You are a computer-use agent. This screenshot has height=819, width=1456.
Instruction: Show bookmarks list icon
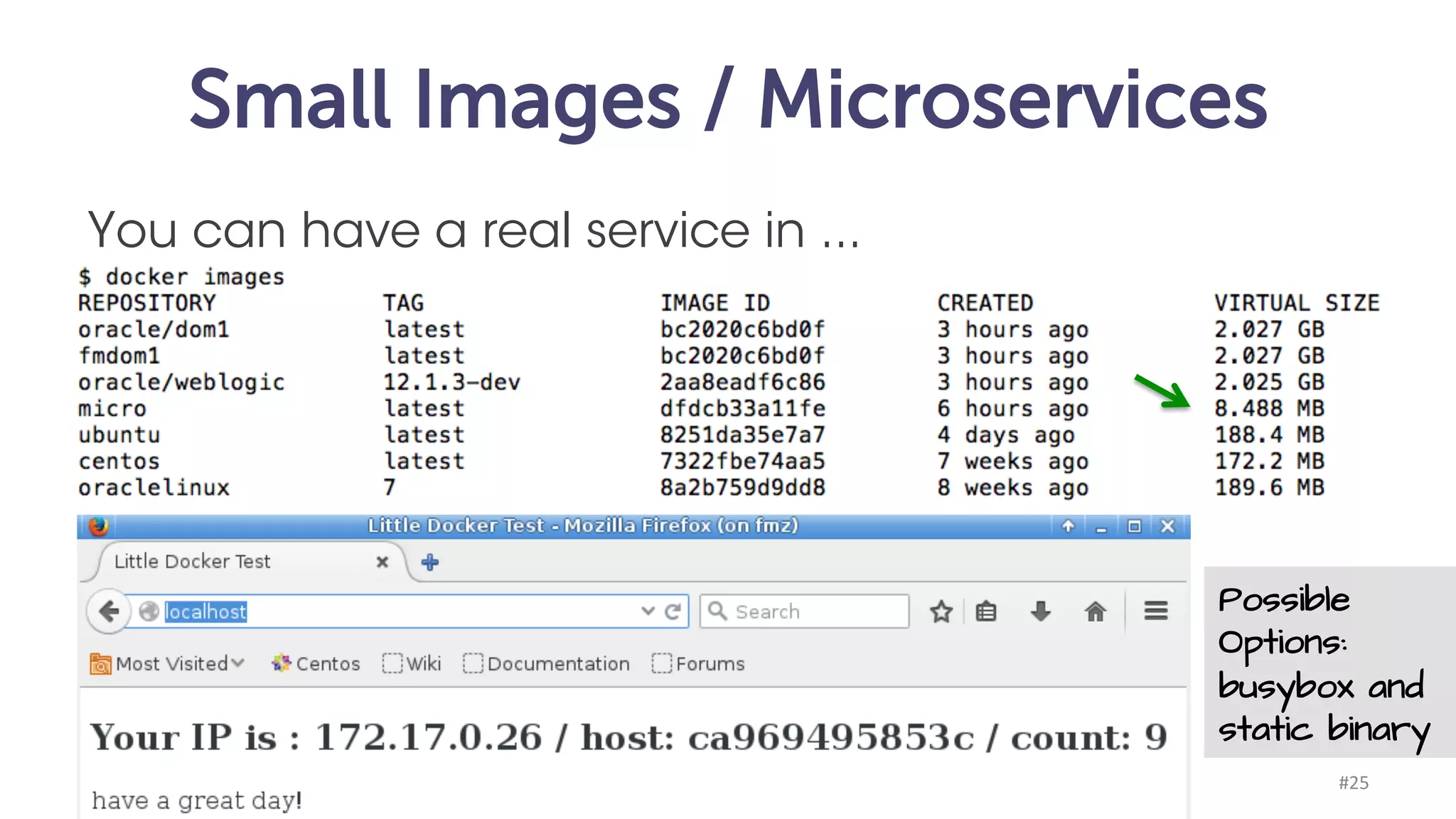(986, 611)
